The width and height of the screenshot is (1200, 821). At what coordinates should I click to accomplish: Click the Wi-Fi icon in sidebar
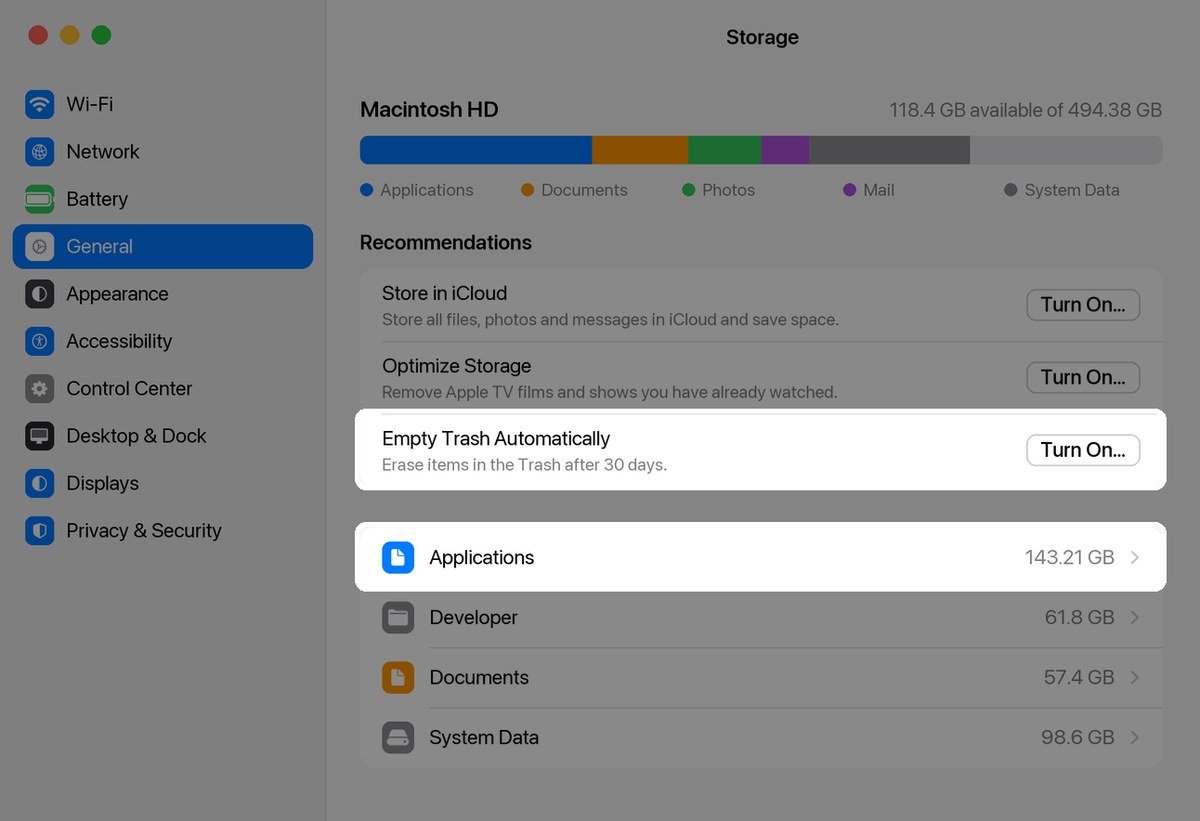(x=40, y=104)
